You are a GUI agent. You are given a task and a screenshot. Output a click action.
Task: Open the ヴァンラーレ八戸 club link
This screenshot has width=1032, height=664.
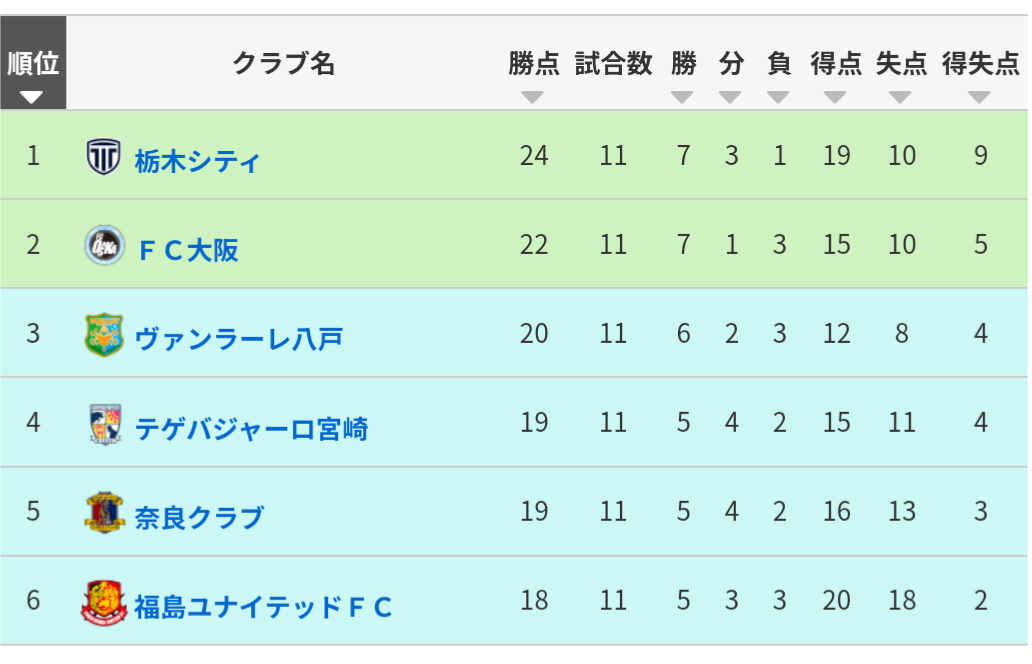coord(239,339)
